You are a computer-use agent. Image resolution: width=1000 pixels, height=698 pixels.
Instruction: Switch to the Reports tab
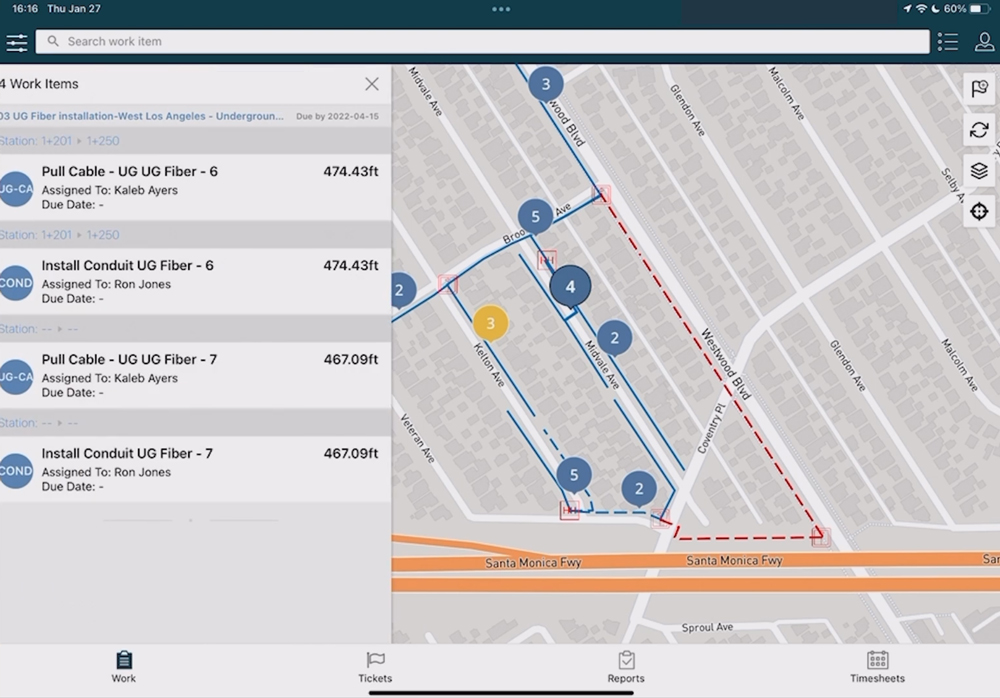(626, 667)
